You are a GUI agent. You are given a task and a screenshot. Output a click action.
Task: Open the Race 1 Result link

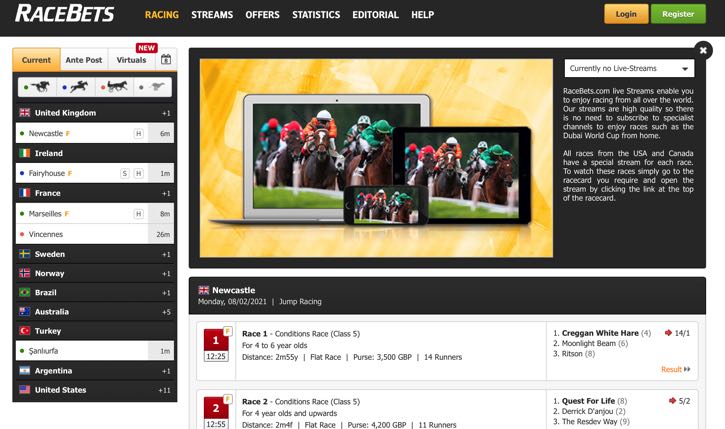[x=676, y=369]
